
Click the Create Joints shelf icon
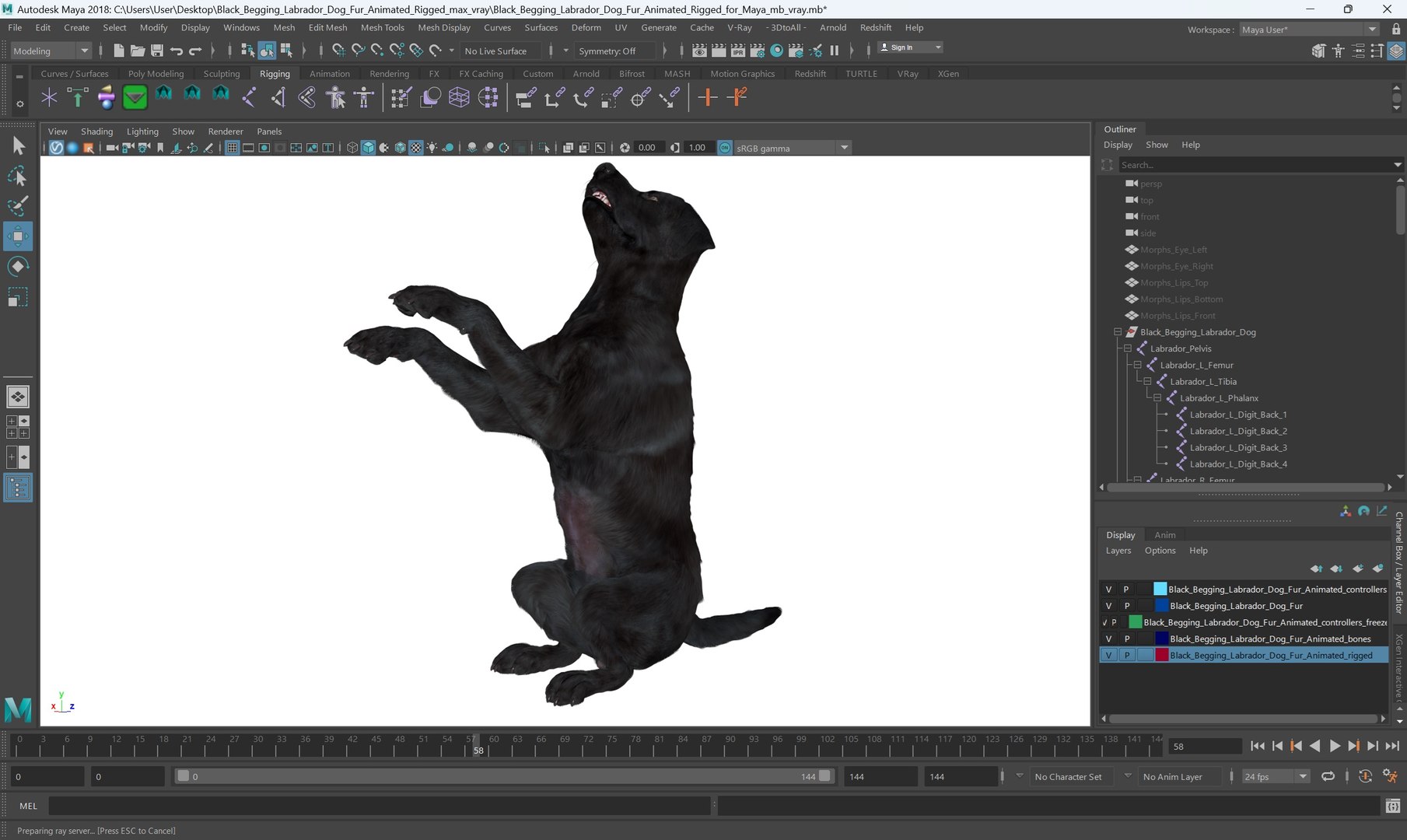tap(249, 97)
